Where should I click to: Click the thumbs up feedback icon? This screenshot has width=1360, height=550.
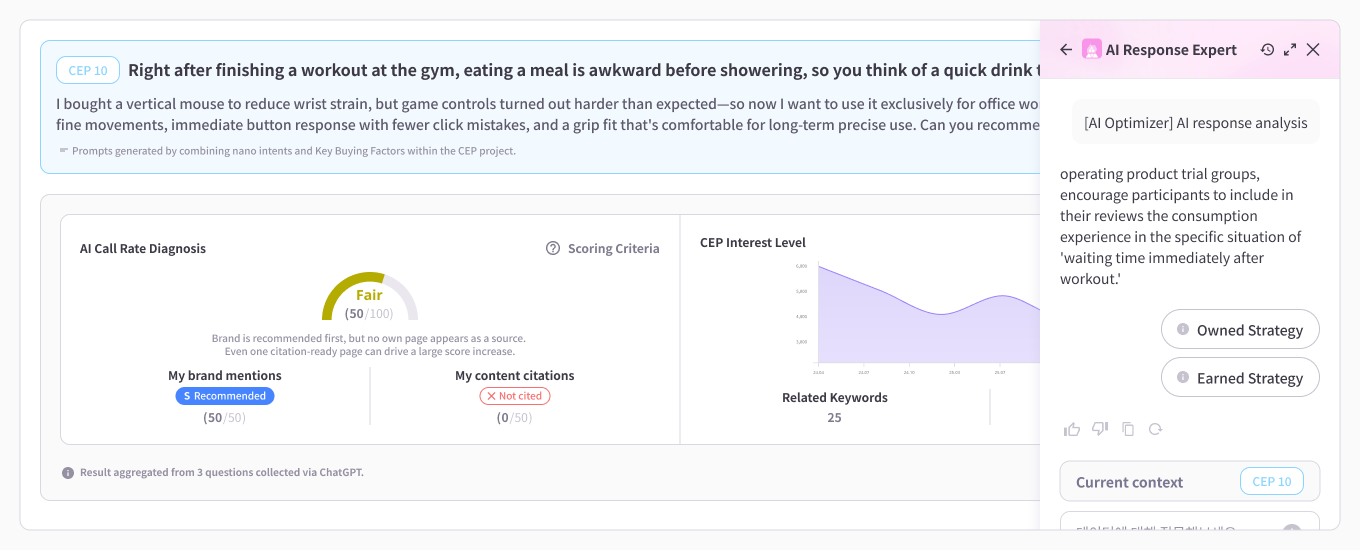click(x=1072, y=429)
